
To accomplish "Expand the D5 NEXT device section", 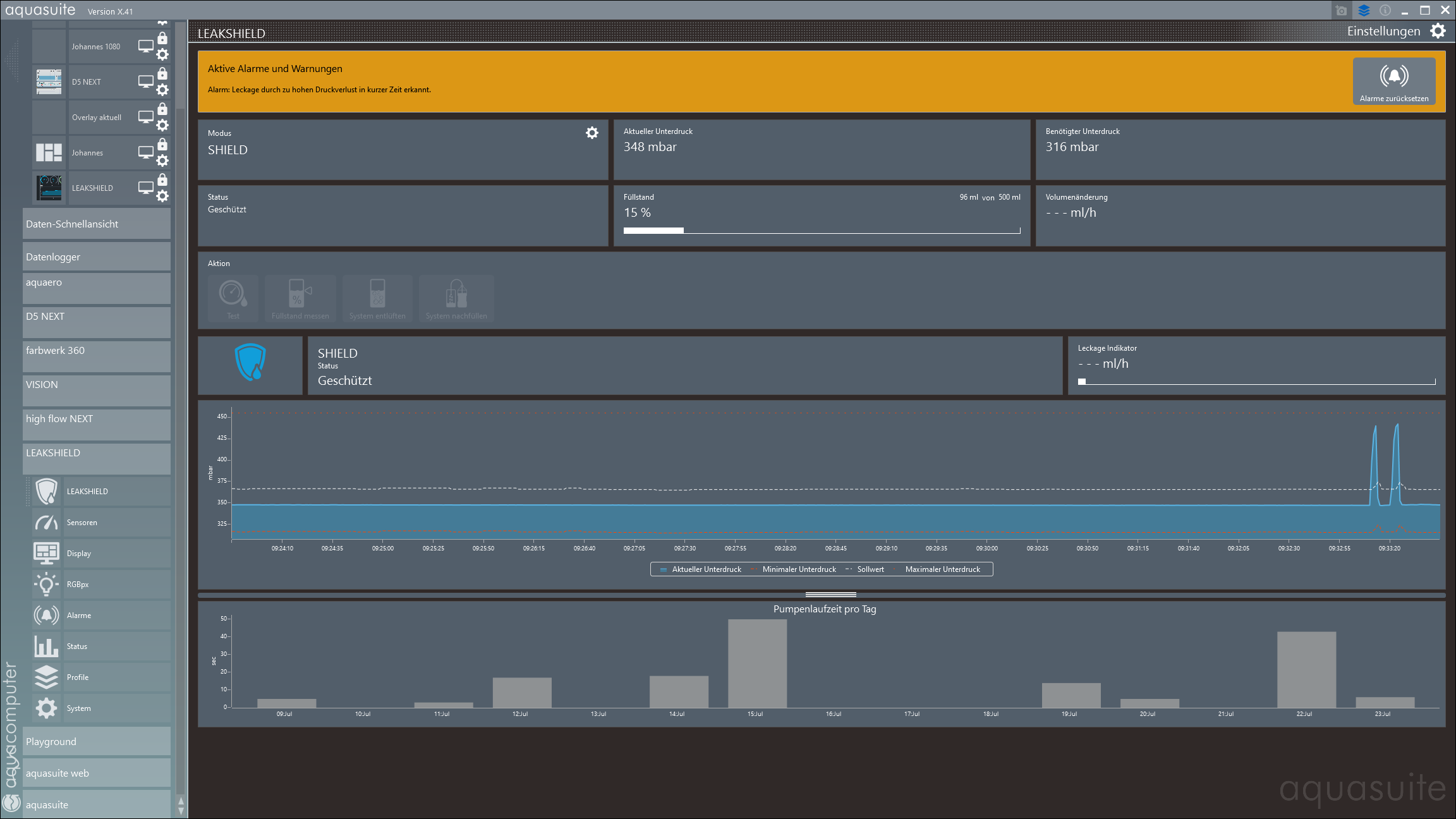I will pyautogui.click(x=97, y=322).
